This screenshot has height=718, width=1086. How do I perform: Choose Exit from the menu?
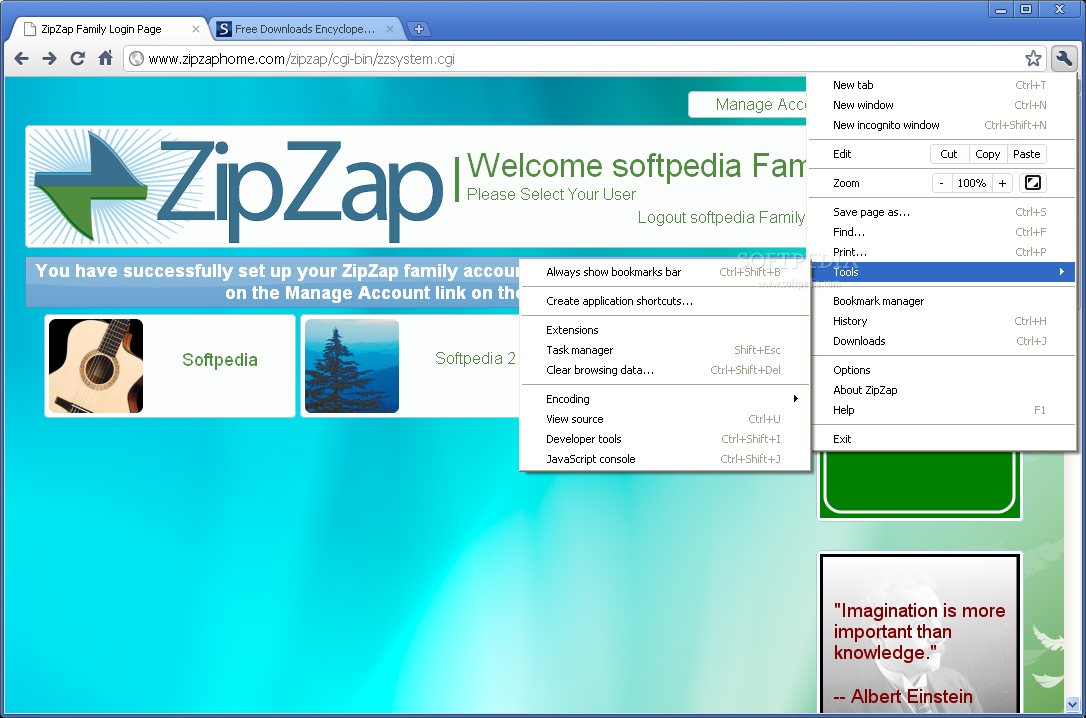941,439
